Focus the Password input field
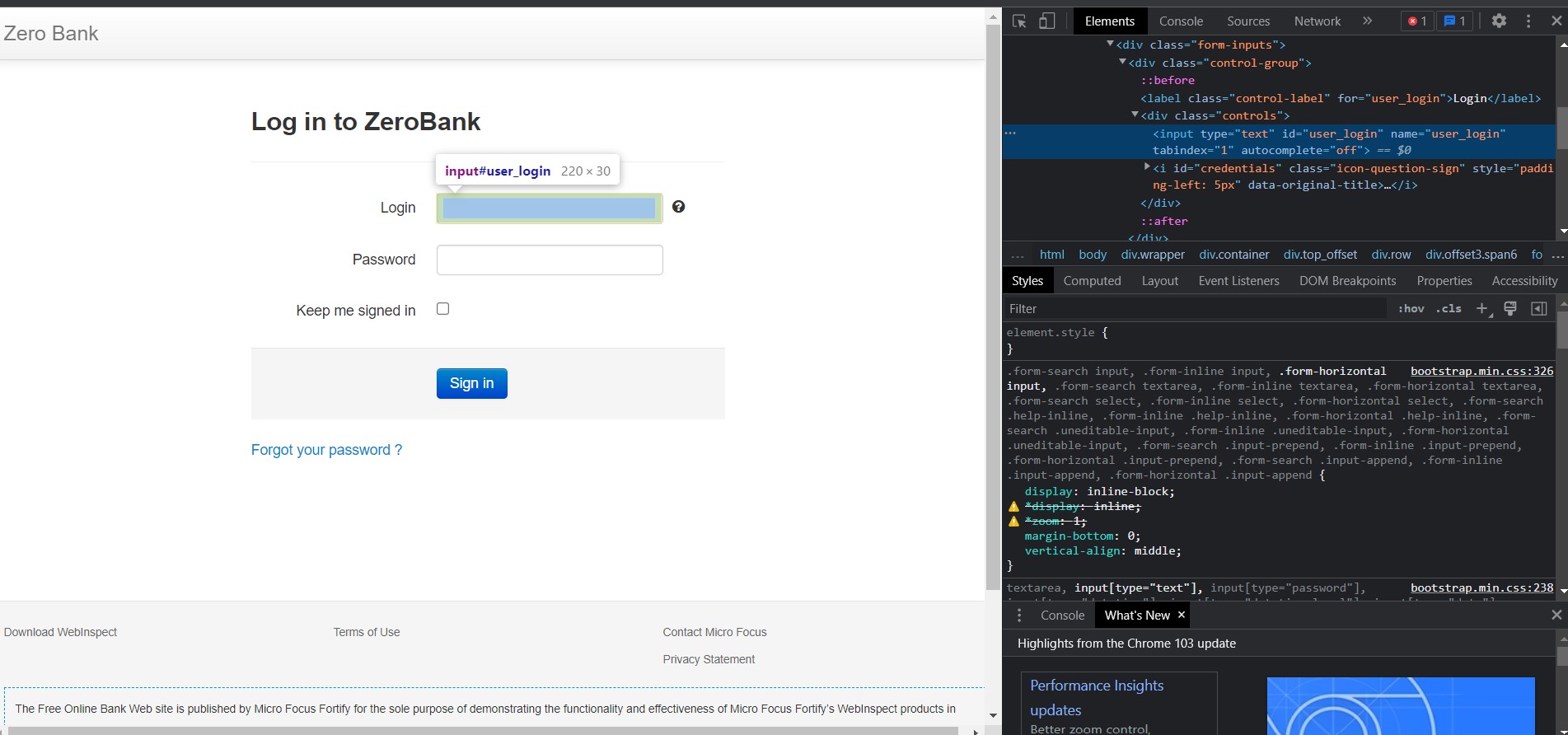Screen dimensions: 1568x735 (550, 260)
